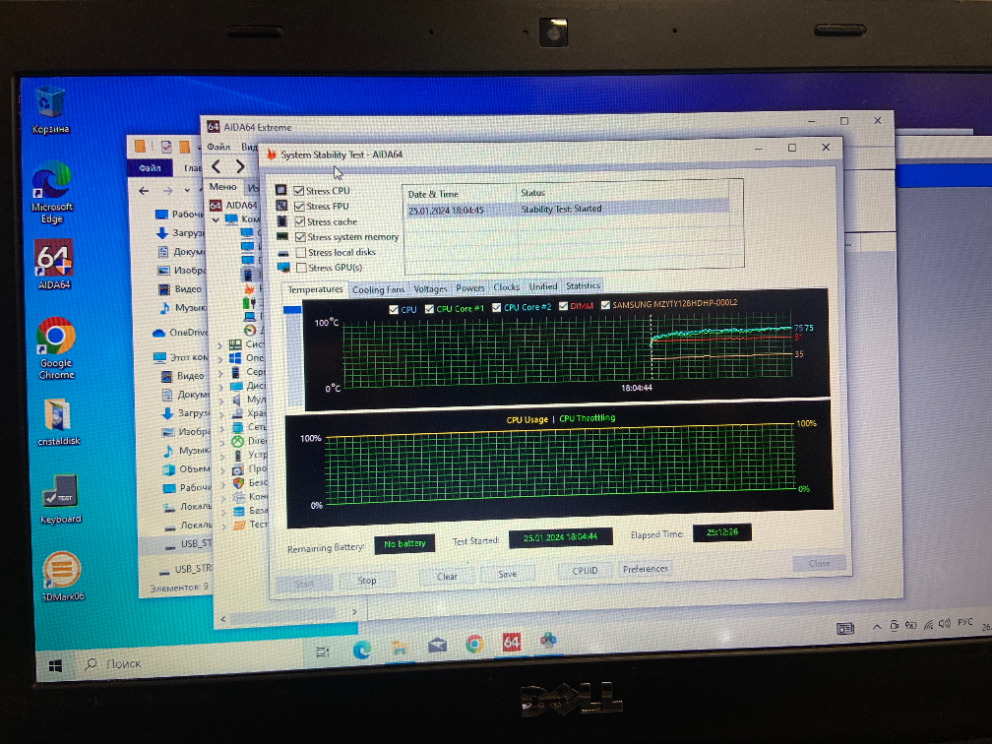This screenshot has width=992, height=744.
Task: Launch the 3DMark06 desktop shortcut
Action: [62, 576]
